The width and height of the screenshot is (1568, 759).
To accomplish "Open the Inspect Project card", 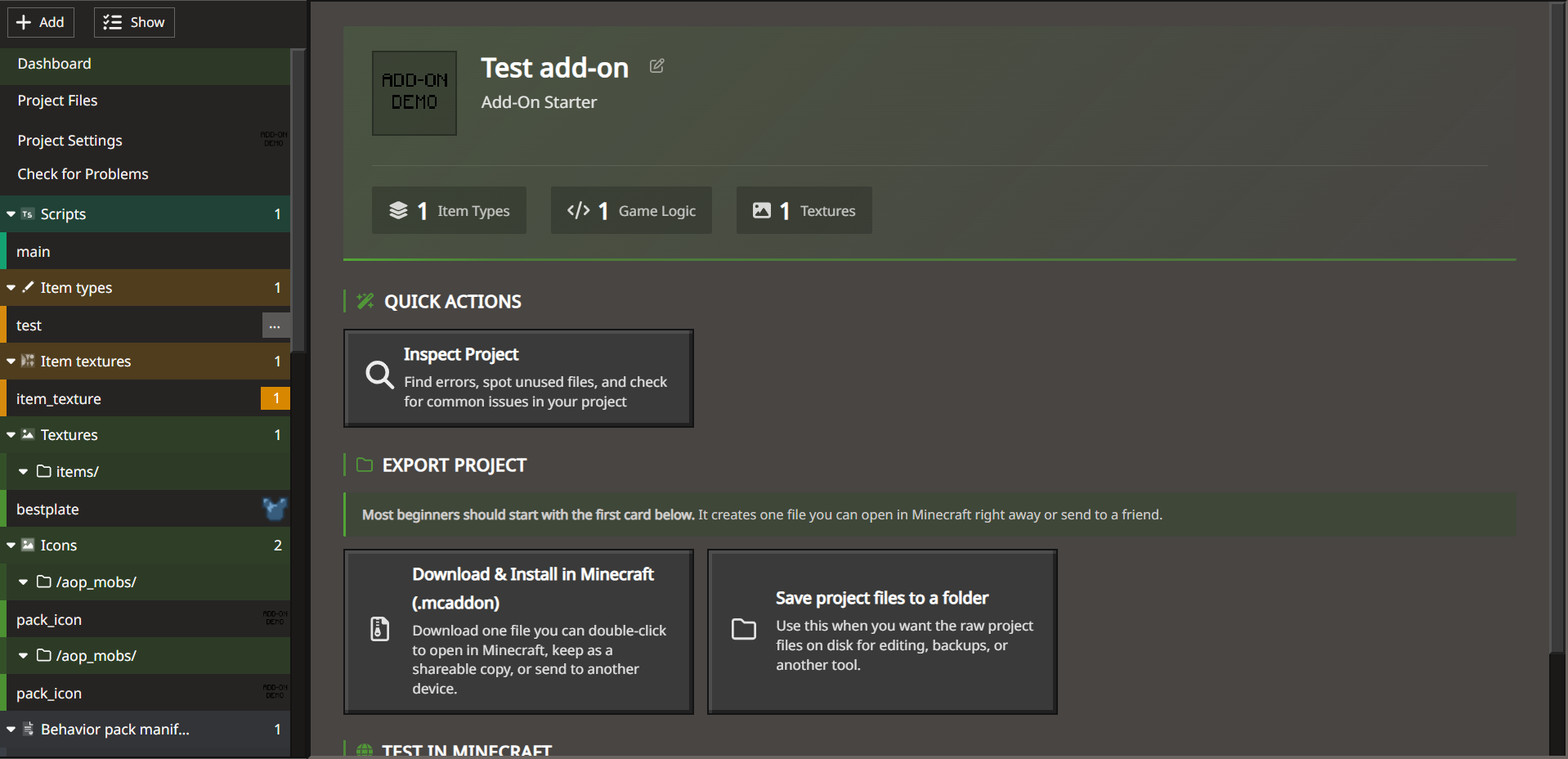I will [x=518, y=378].
